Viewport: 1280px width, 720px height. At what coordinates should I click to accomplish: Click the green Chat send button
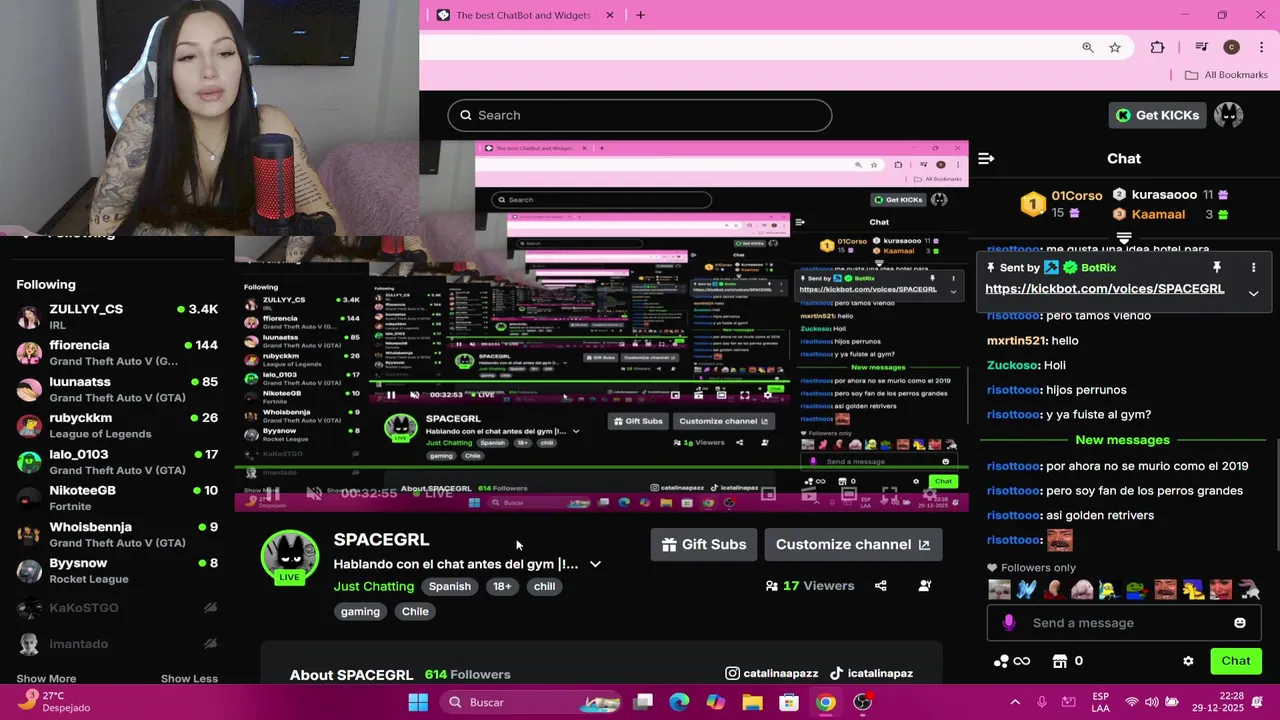coord(1236,661)
